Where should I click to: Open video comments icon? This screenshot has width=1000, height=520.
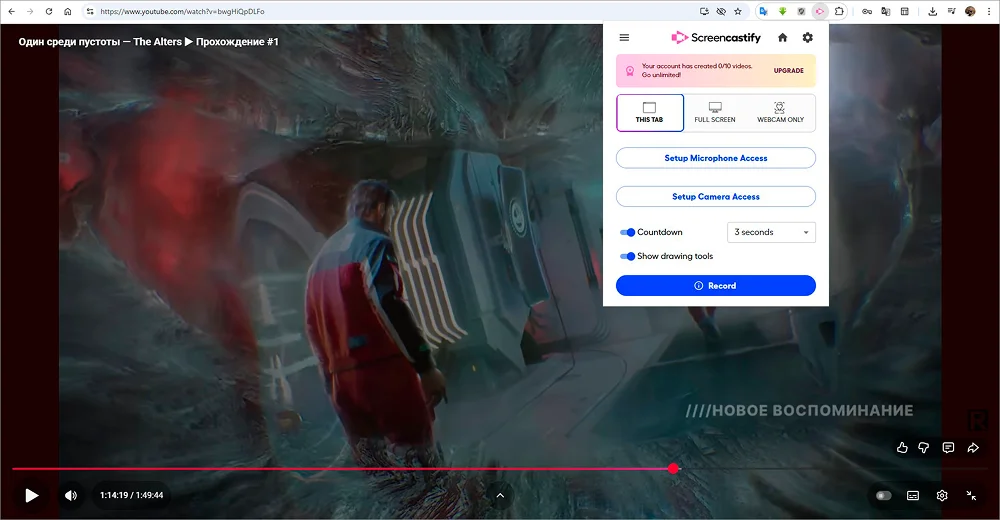[x=948, y=447]
